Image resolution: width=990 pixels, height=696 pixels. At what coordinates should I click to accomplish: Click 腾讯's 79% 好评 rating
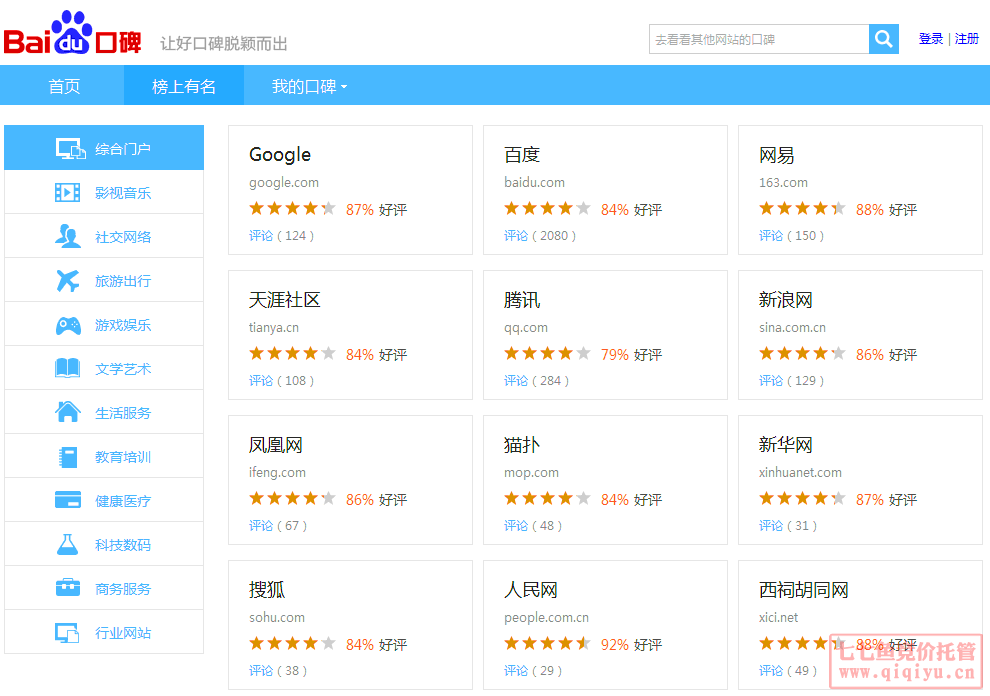[x=631, y=355]
